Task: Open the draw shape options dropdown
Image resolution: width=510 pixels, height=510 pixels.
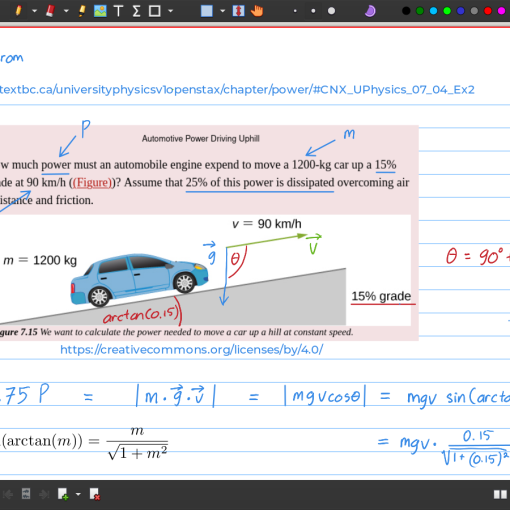Action: coord(171,11)
